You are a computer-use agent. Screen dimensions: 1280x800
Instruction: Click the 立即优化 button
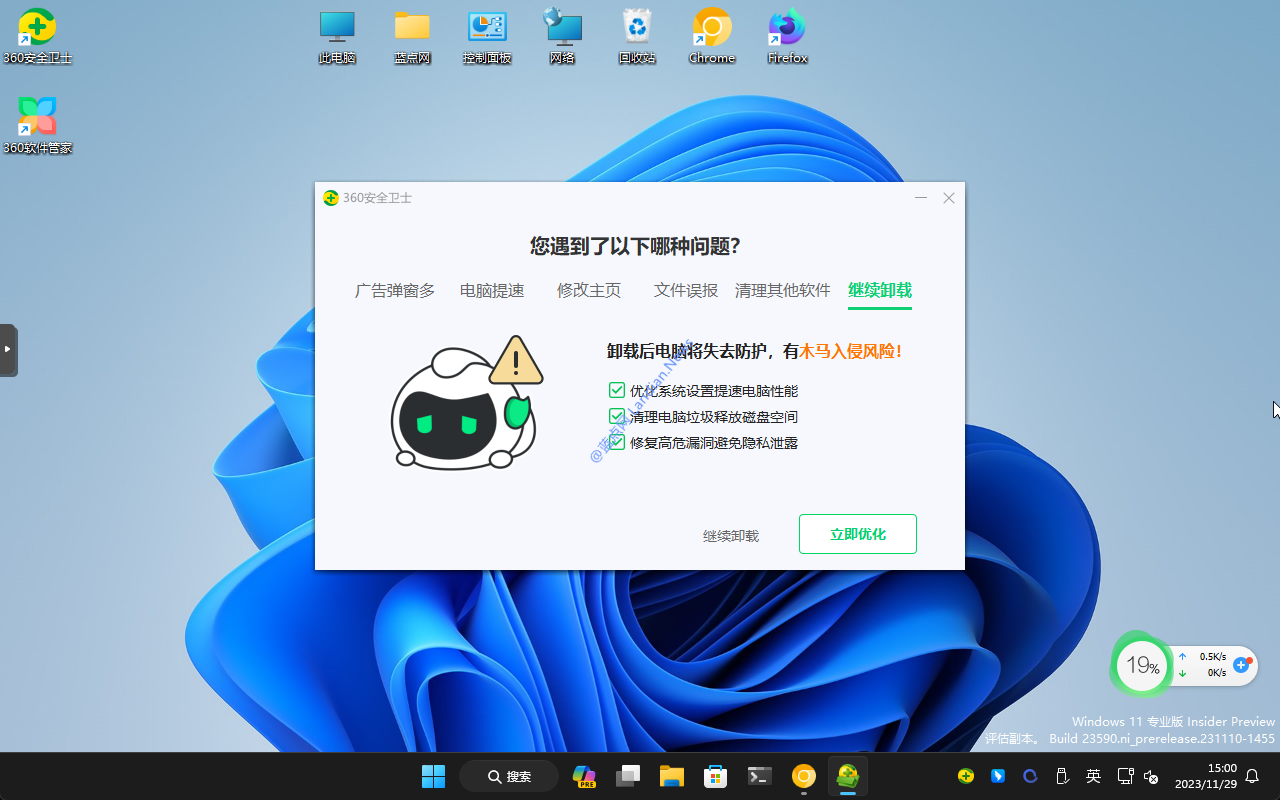click(858, 534)
